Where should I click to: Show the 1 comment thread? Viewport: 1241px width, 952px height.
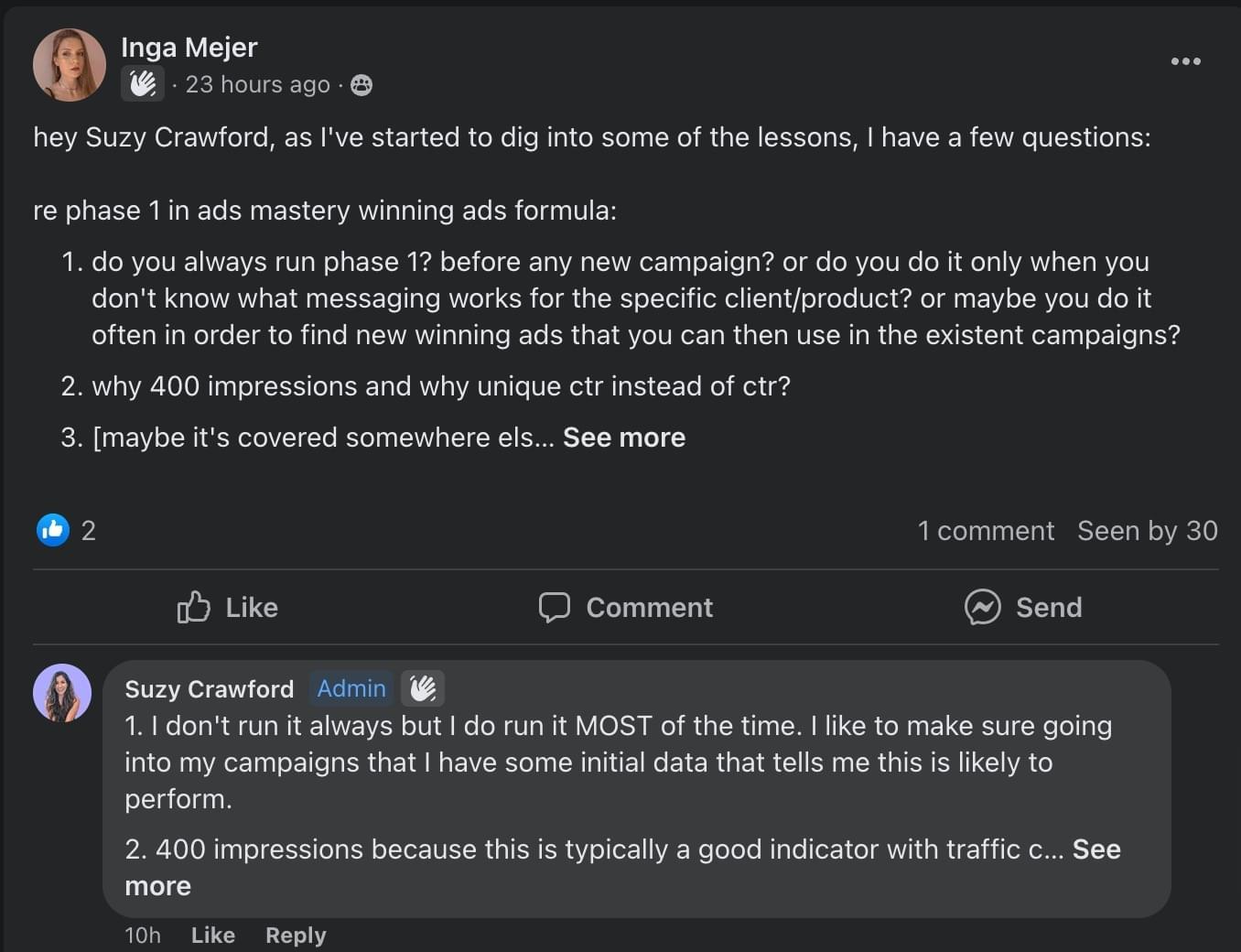(x=986, y=531)
